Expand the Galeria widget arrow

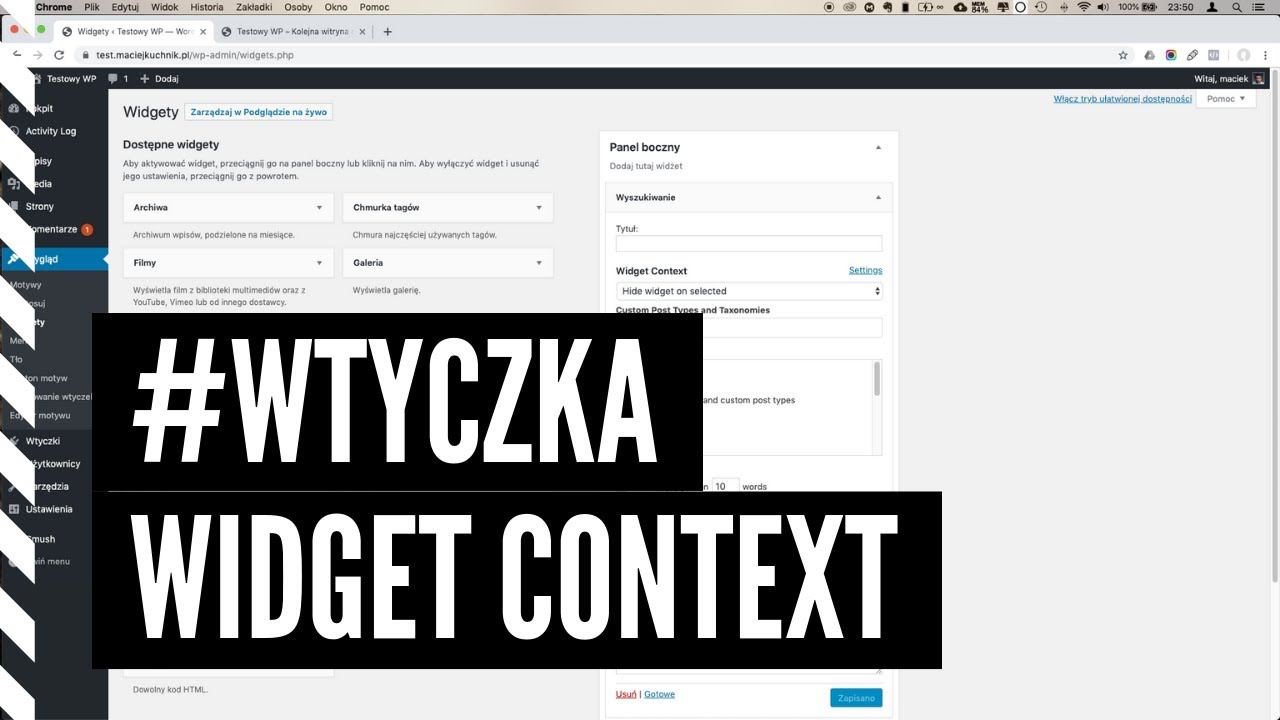tap(538, 263)
